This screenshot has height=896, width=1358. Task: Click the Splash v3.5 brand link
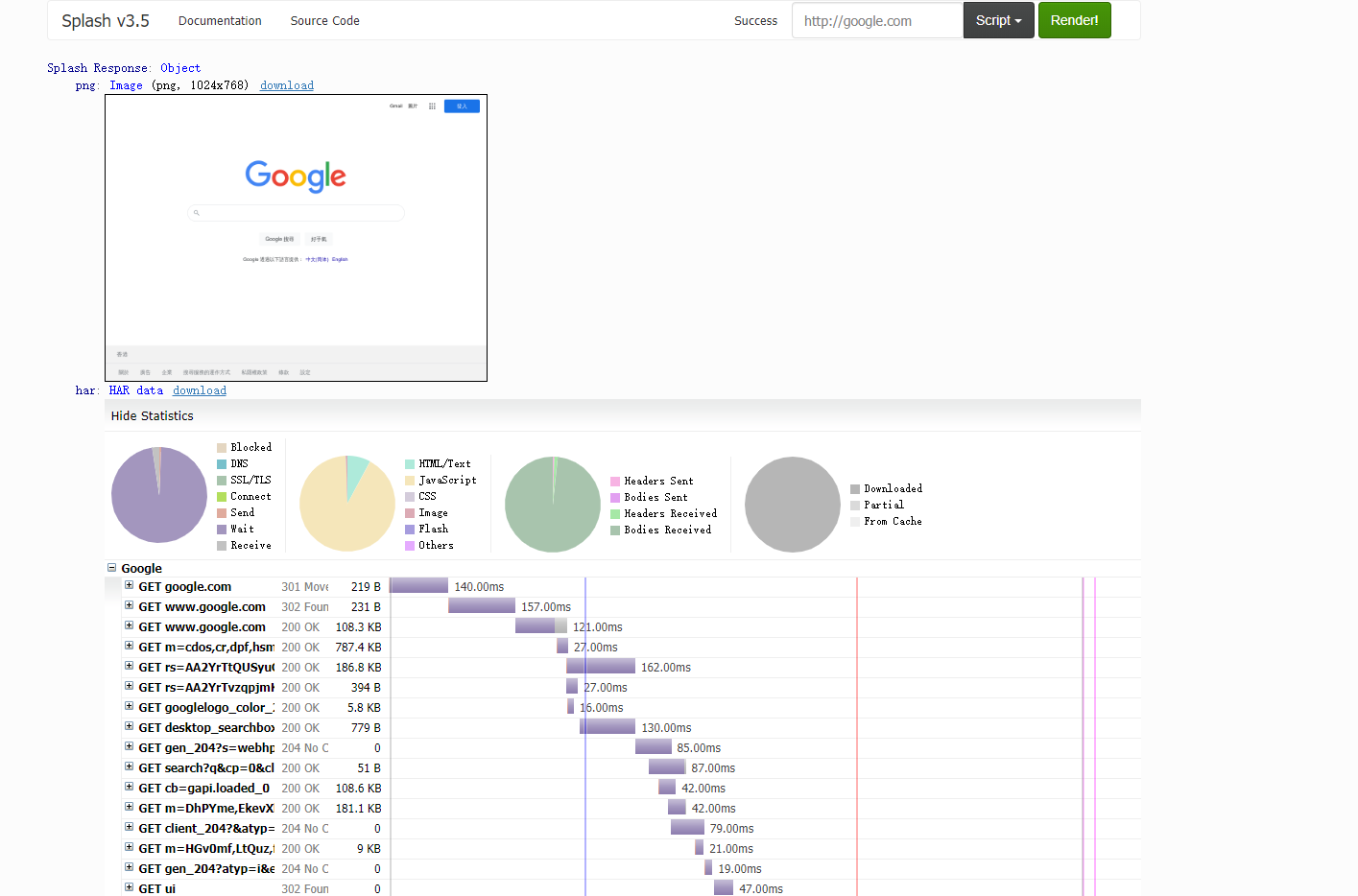[106, 20]
